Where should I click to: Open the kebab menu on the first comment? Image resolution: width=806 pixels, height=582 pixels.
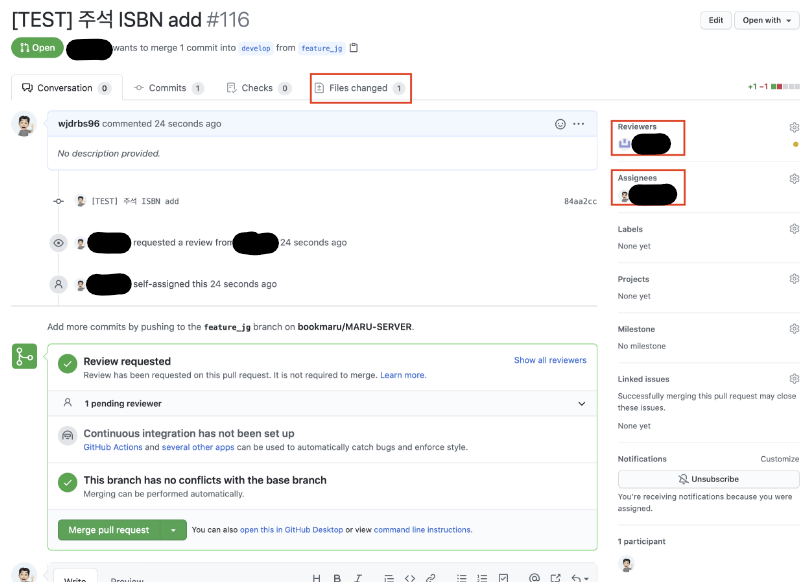[x=578, y=123]
